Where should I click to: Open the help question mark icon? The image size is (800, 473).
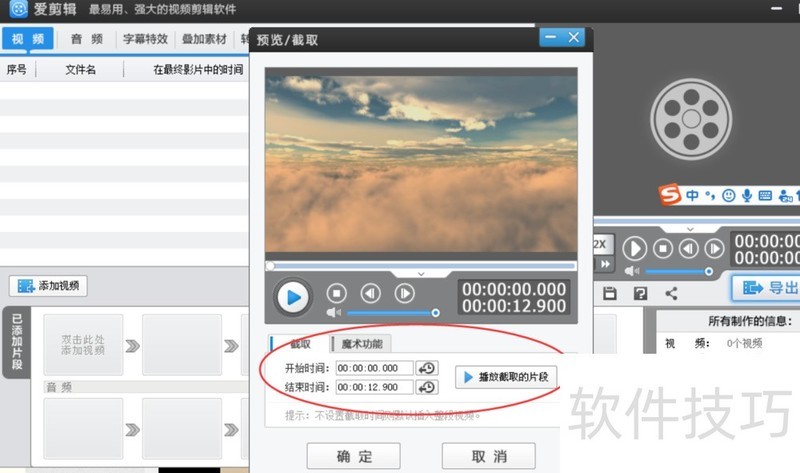coord(640,293)
